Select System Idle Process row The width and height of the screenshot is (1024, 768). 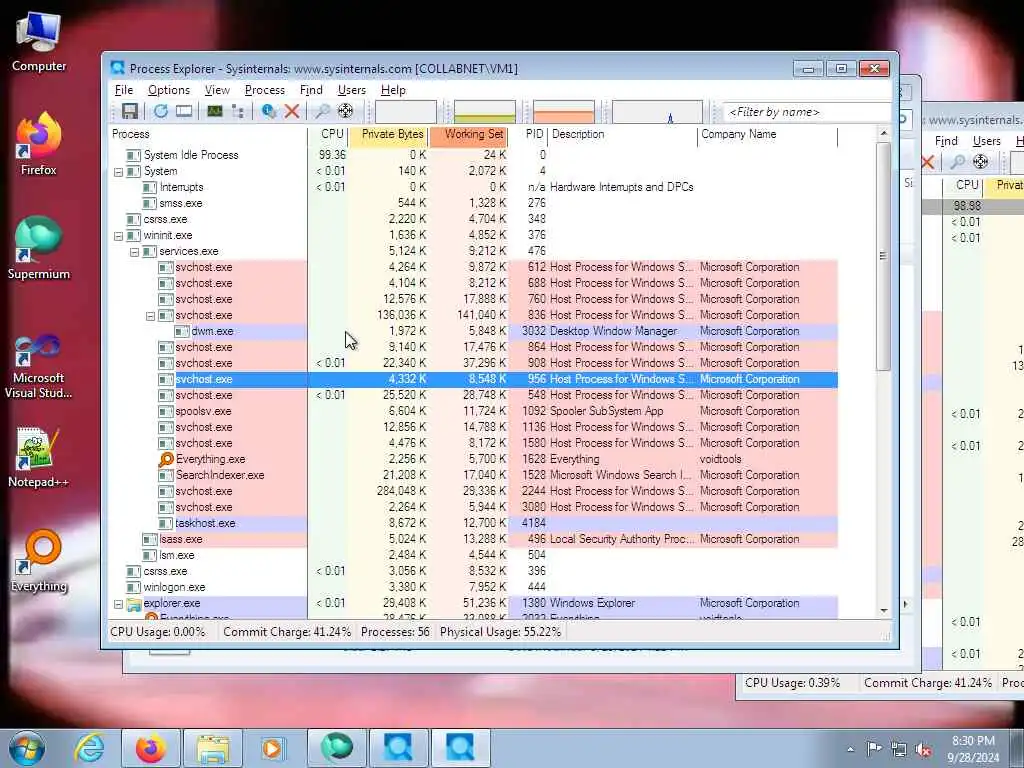[x=474, y=155]
